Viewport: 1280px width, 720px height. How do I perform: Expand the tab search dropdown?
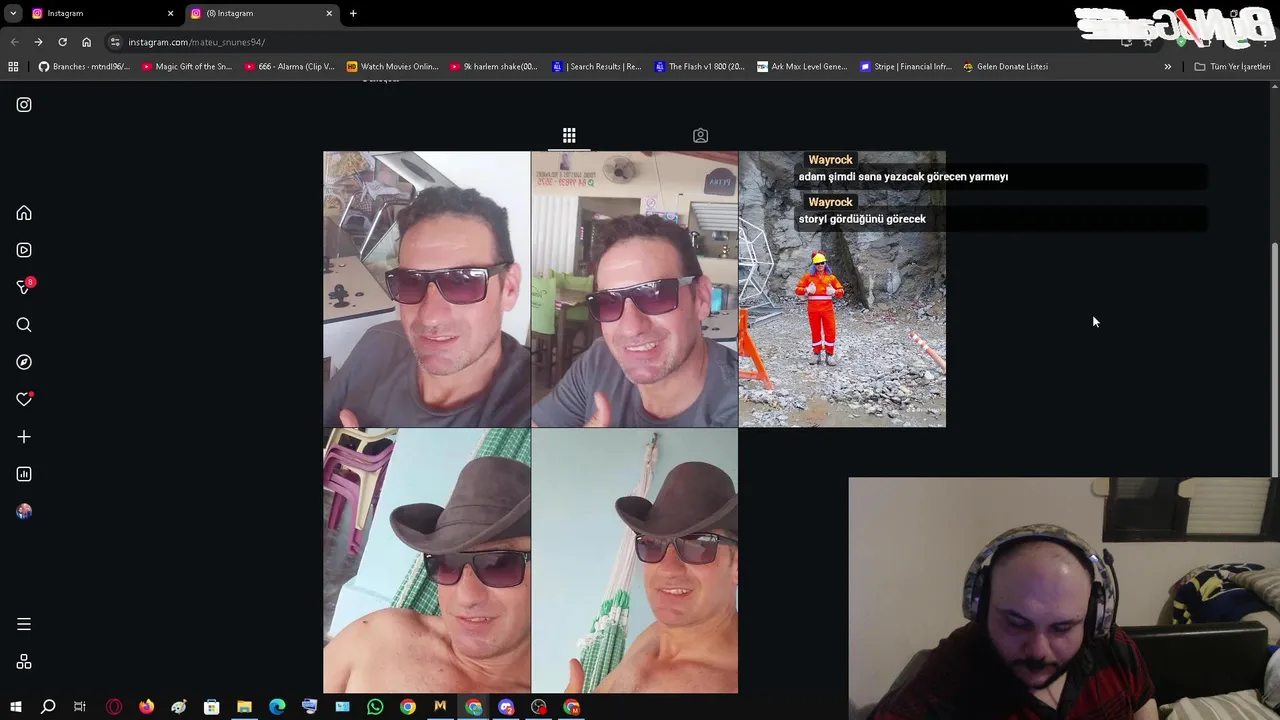tap(13, 13)
